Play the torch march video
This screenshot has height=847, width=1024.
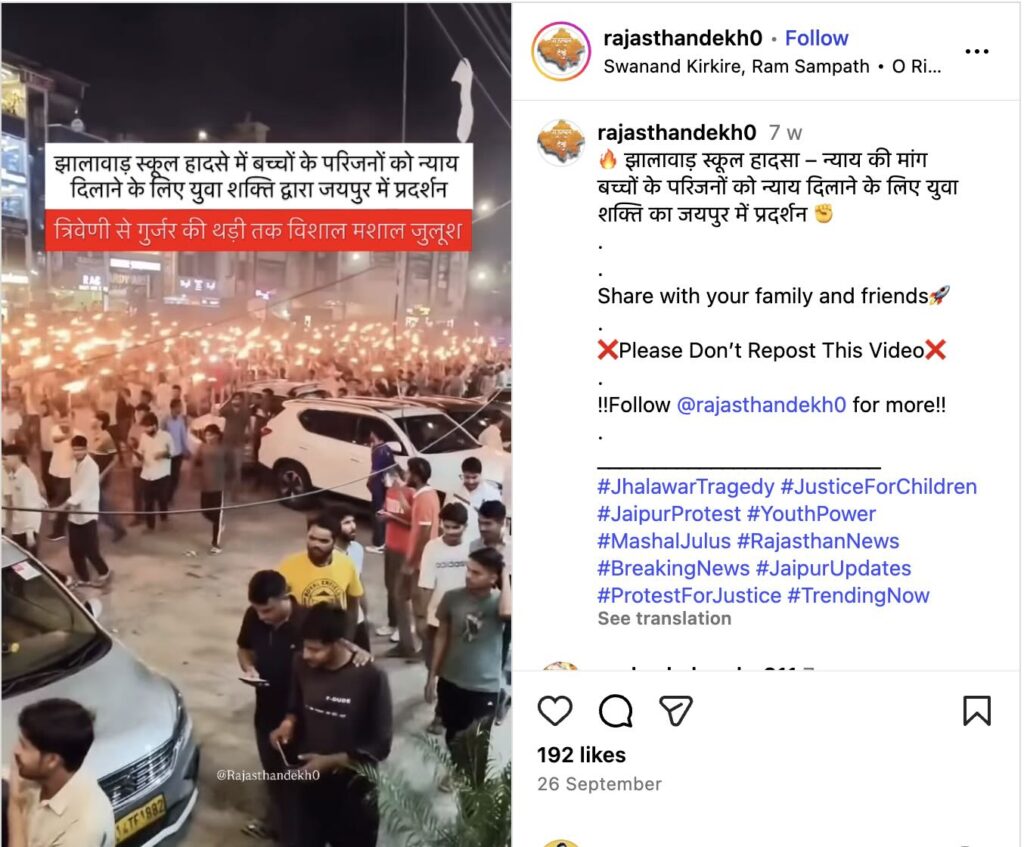point(256,424)
